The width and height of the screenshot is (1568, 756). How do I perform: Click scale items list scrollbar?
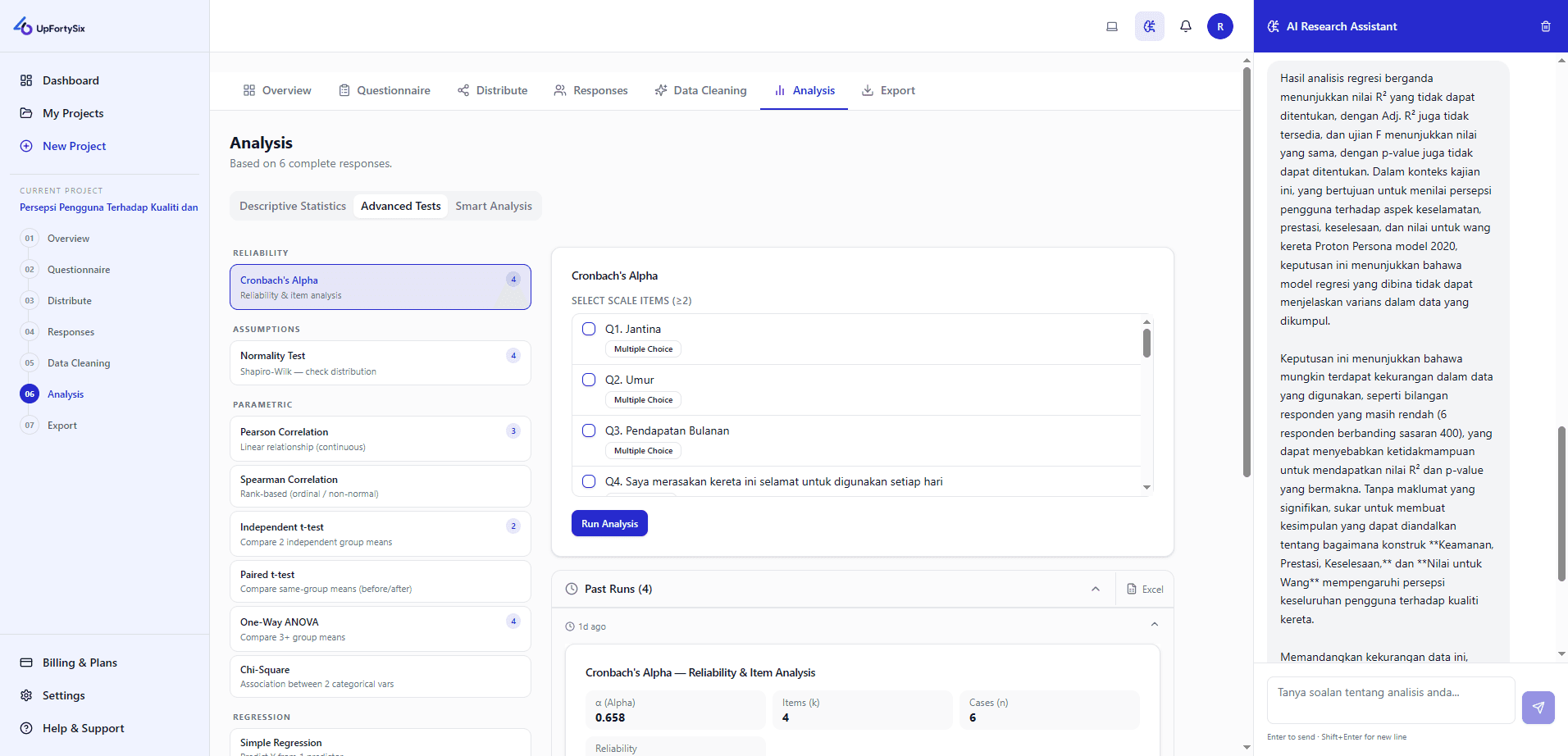[1146, 343]
